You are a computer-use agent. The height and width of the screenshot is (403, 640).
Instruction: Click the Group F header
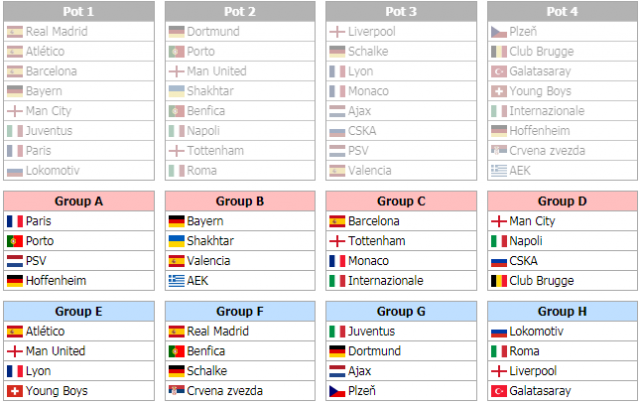coord(240,312)
